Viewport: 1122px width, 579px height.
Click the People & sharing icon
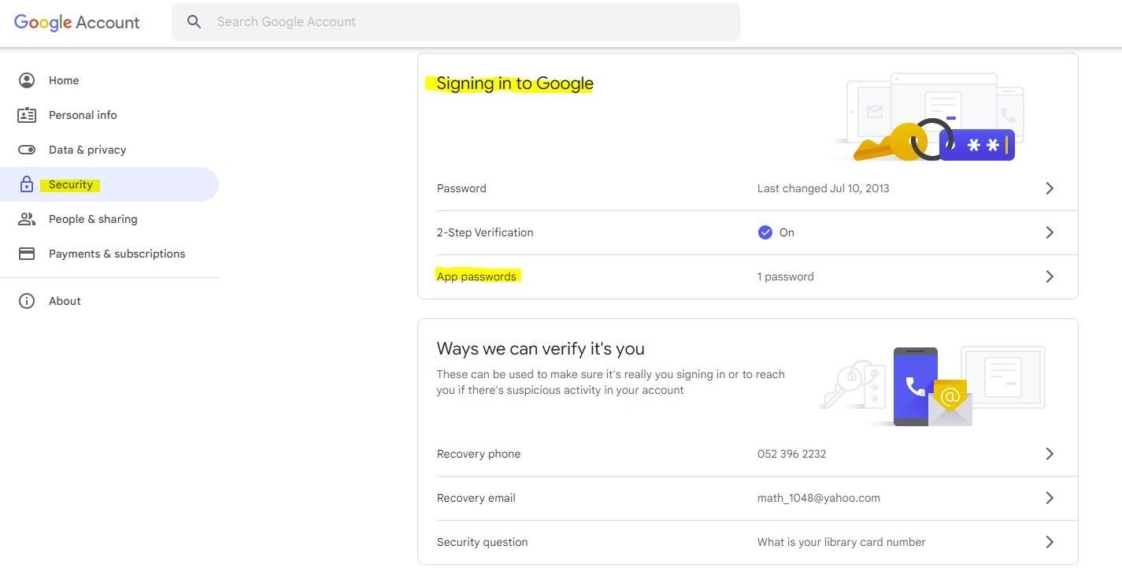pyautogui.click(x=27, y=219)
